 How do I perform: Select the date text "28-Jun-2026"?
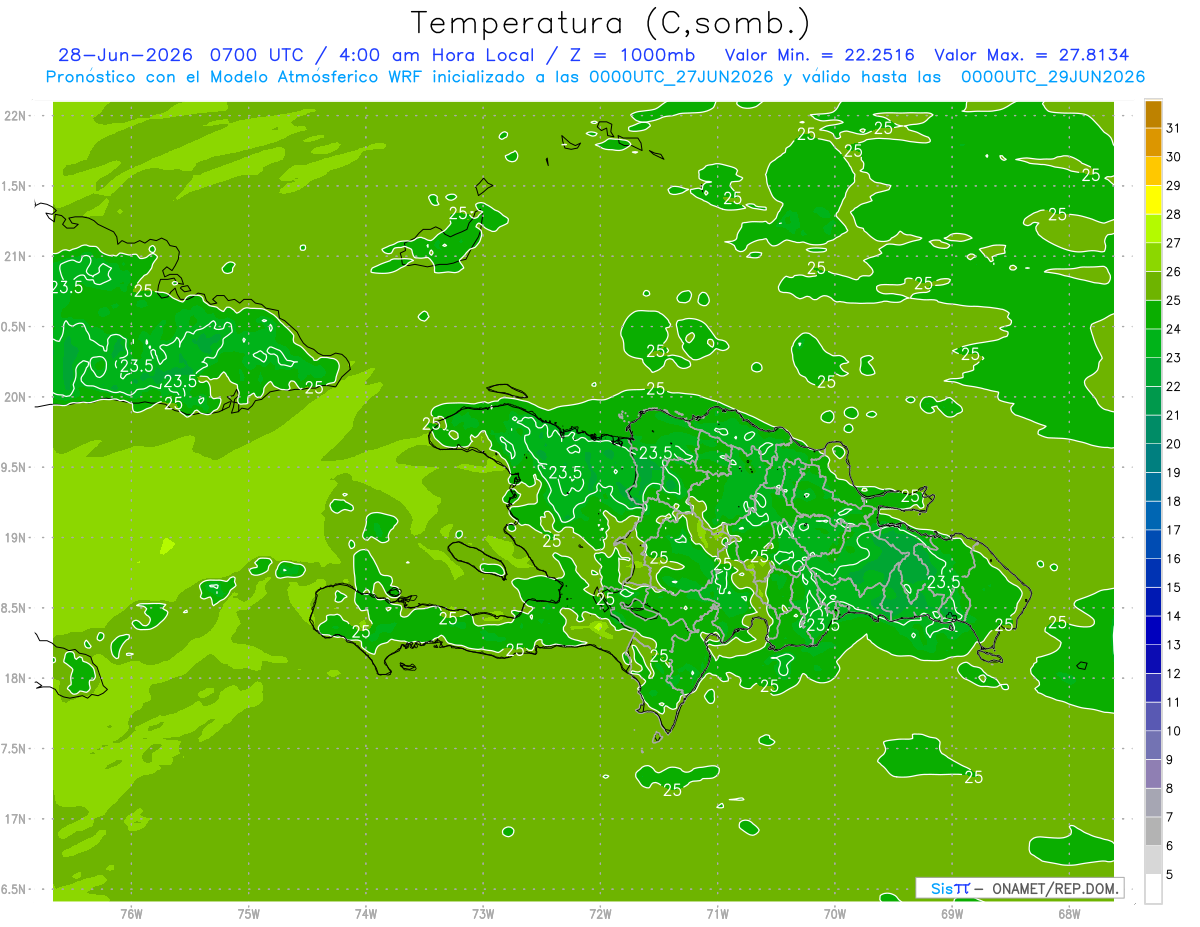(x=127, y=55)
